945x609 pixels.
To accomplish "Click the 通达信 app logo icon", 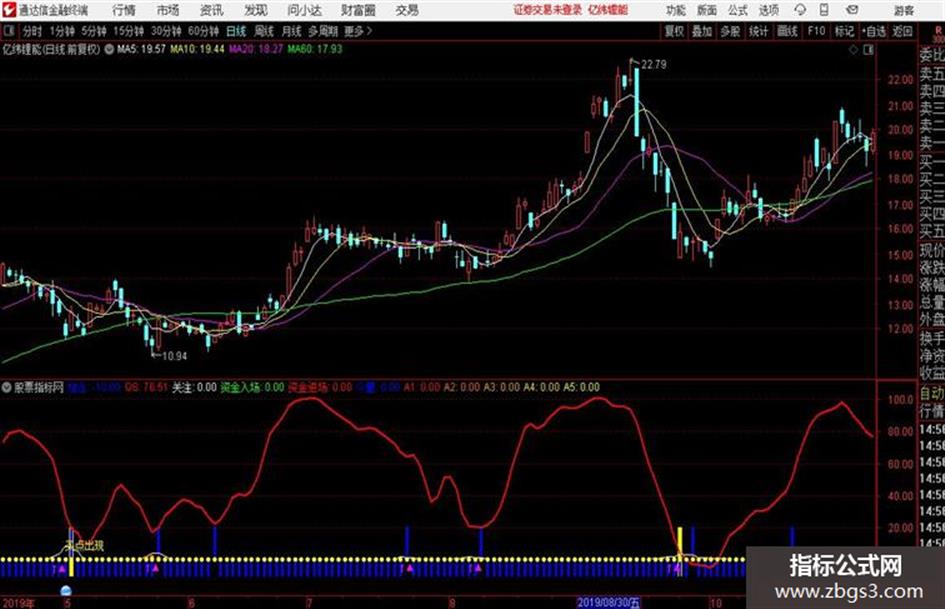I will pos(9,10).
